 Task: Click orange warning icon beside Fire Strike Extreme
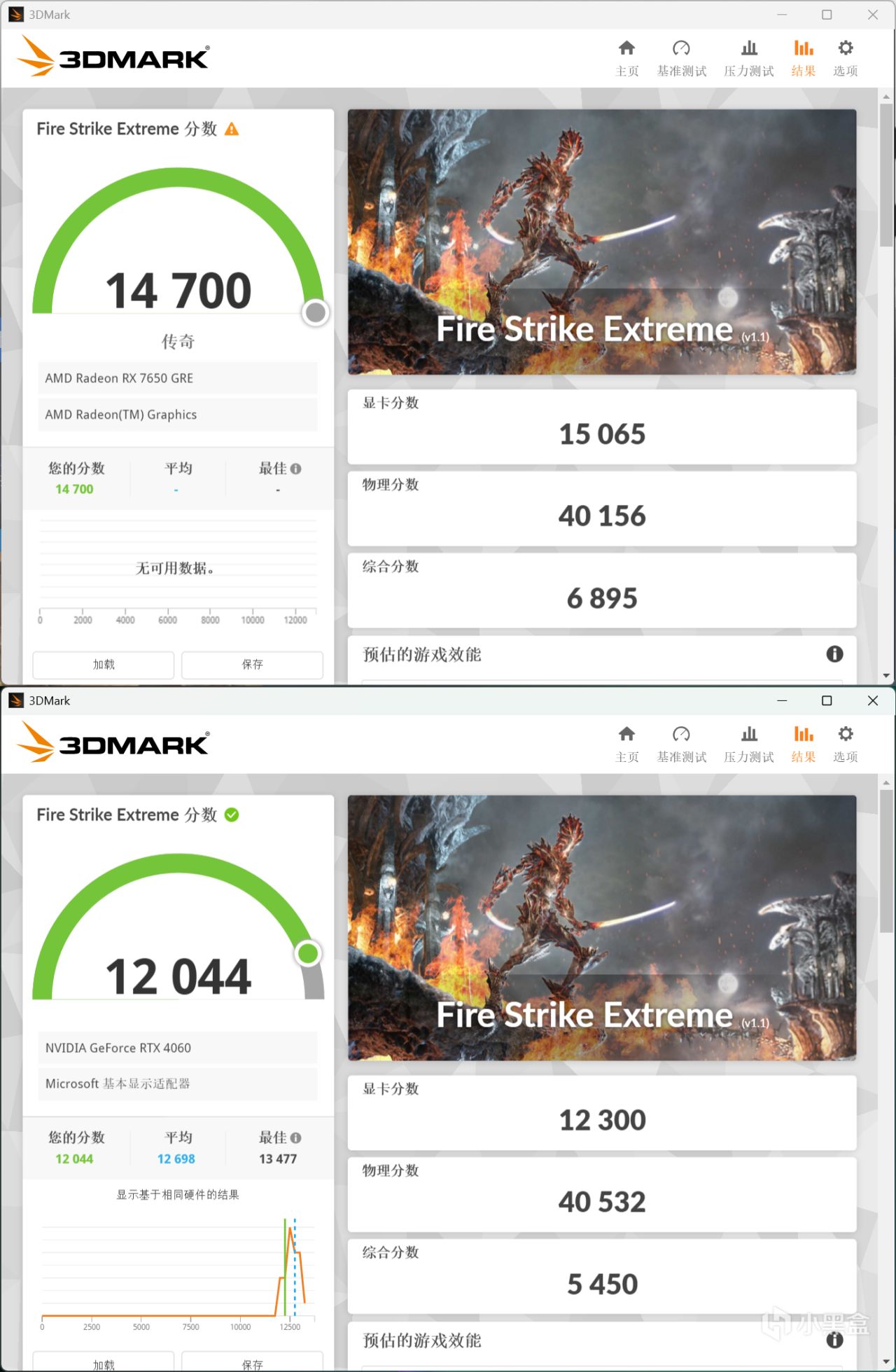[232, 129]
